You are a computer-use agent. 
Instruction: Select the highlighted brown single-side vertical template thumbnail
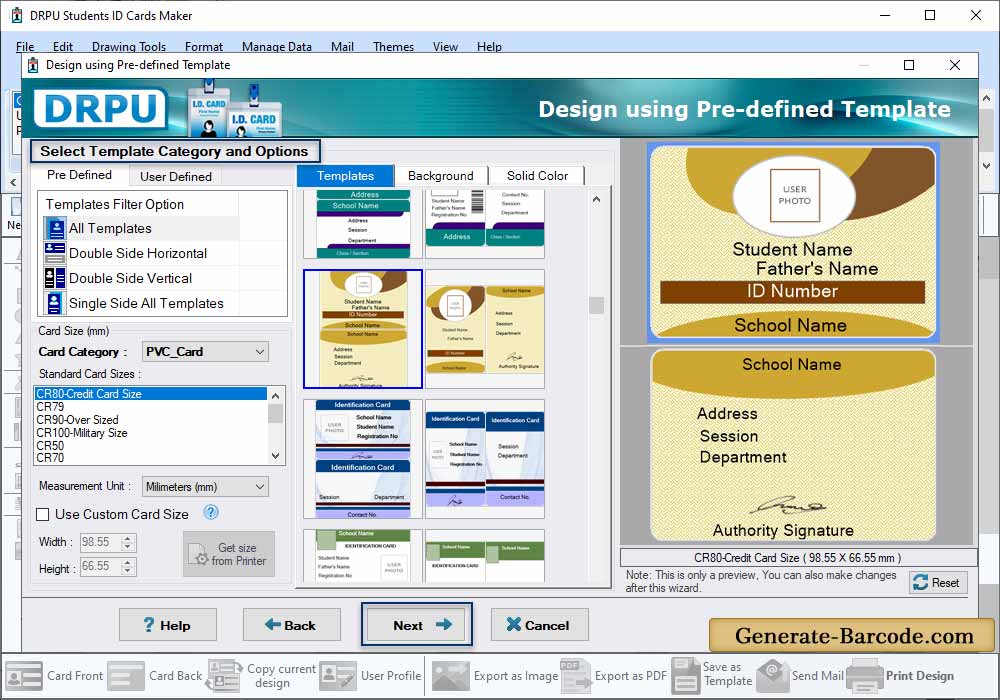[x=363, y=329]
